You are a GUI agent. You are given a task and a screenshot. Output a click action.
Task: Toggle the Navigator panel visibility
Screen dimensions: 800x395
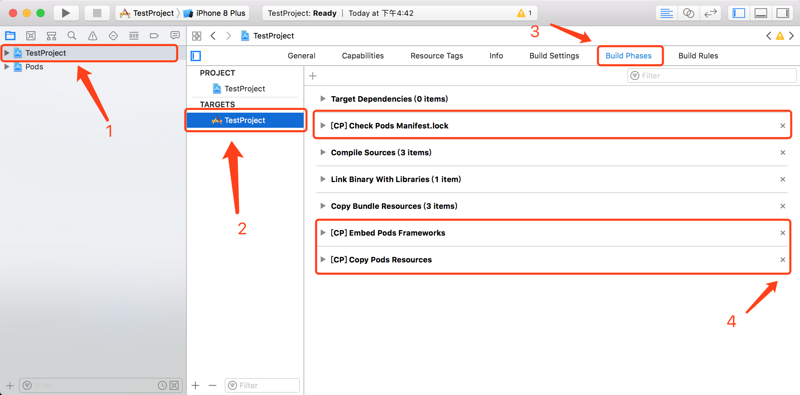point(738,13)
